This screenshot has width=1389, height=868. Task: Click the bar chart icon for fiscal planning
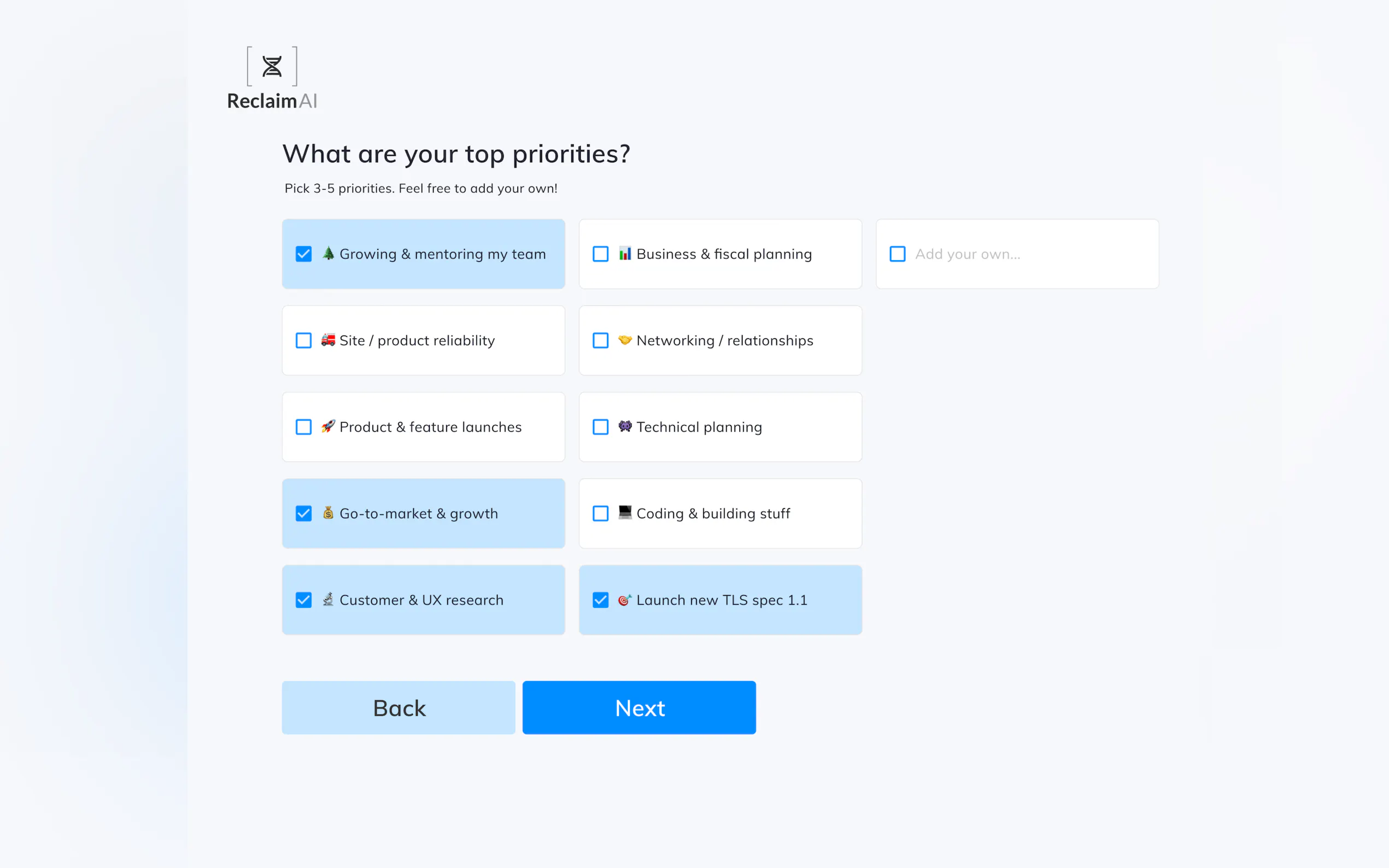(625, 253)
